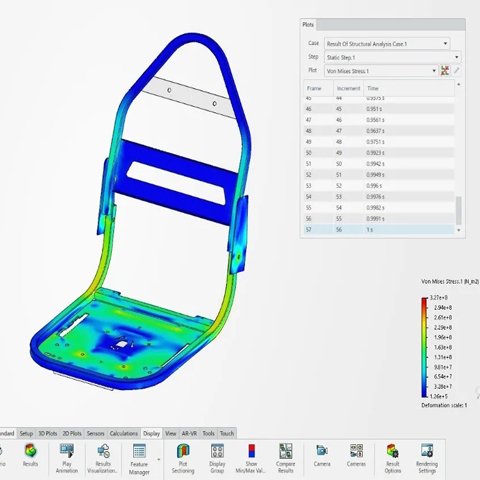Select frame 53 row
480x480 pixels.
pyautogui.click(x=379, y=186)
